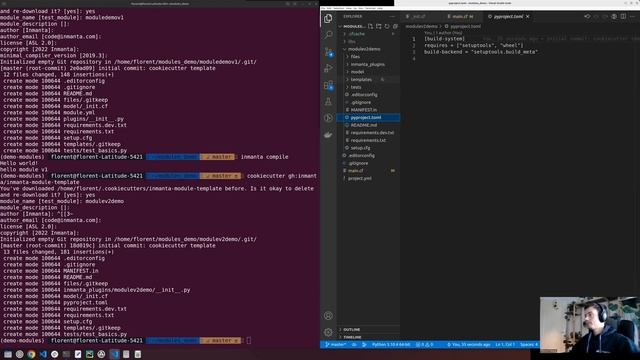Click the Split Editor icon
Viewport: 640px width, 360px height.
coord(623,16)
